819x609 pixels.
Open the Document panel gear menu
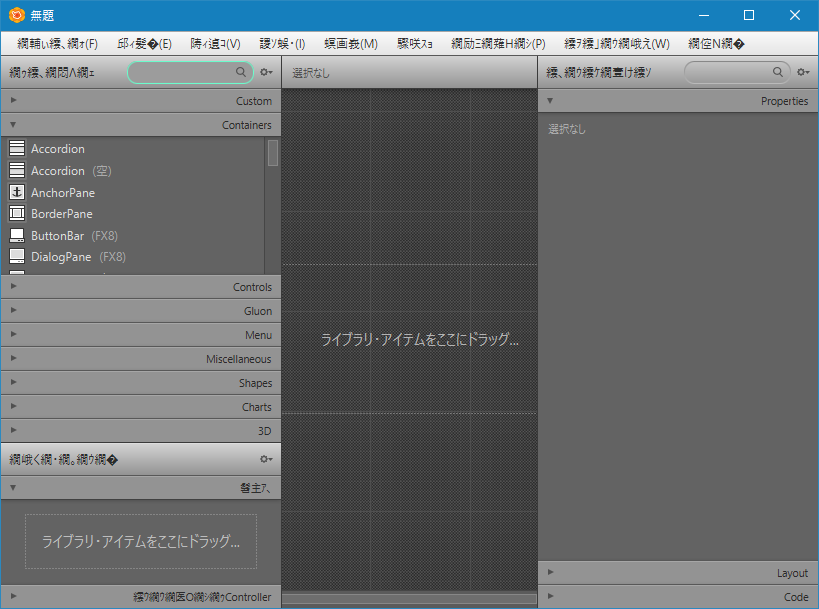[265, 459]
